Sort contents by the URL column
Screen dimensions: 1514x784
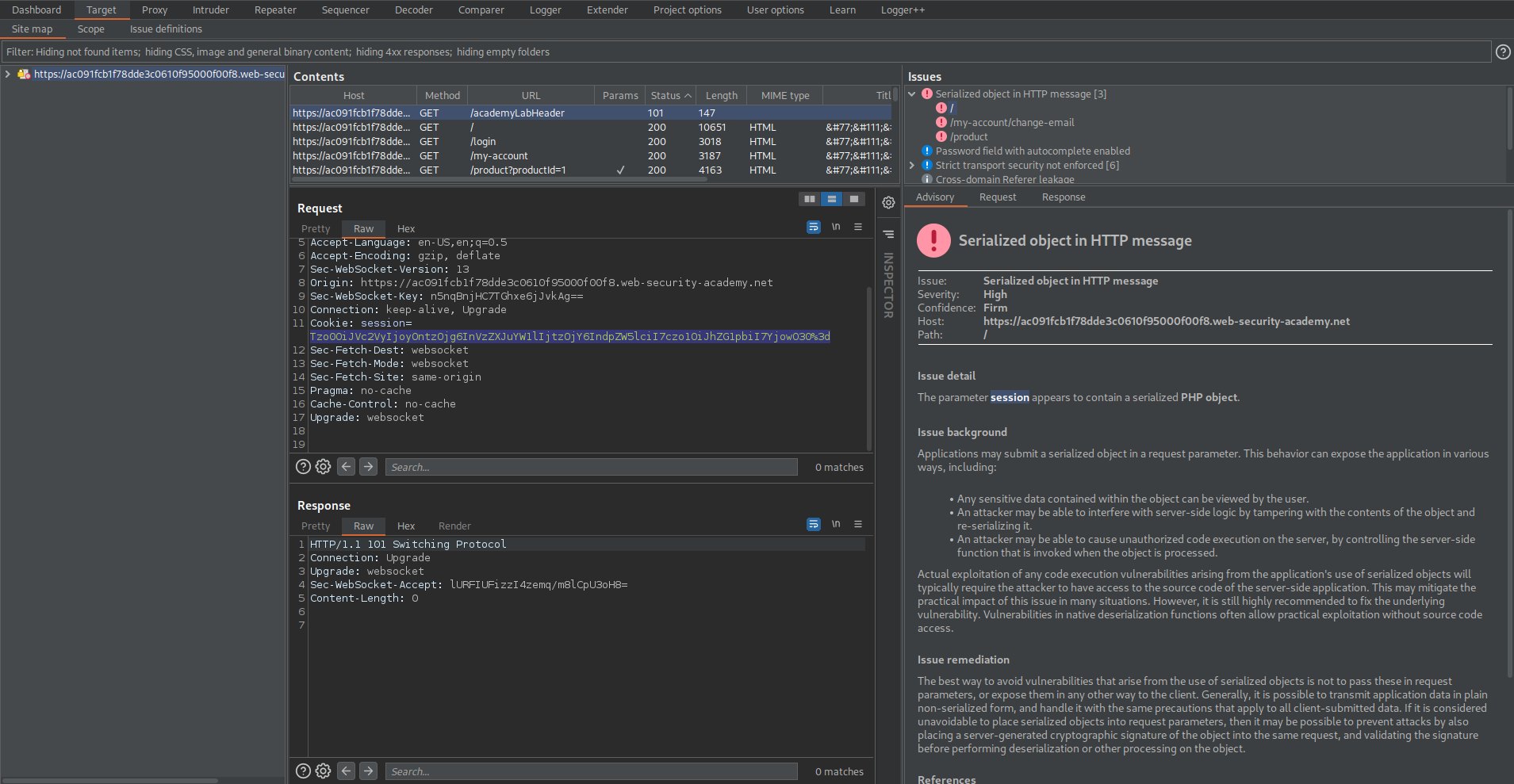pyautogui.click(x=531, y=96)
